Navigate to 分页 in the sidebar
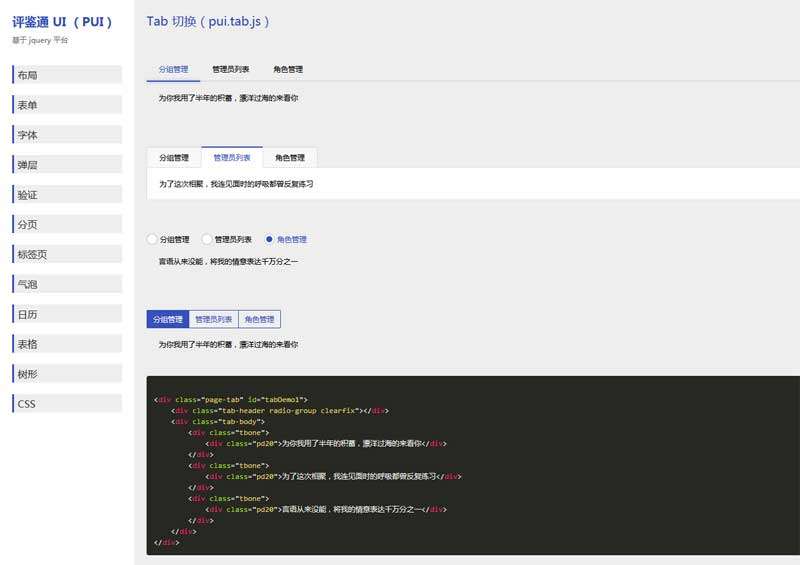The image size is (800, 565). point(66,225)
